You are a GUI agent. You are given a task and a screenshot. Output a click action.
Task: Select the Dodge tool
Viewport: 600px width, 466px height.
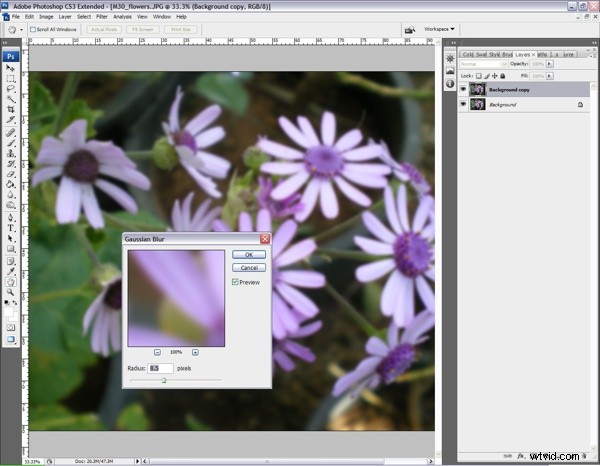(10, 205)
